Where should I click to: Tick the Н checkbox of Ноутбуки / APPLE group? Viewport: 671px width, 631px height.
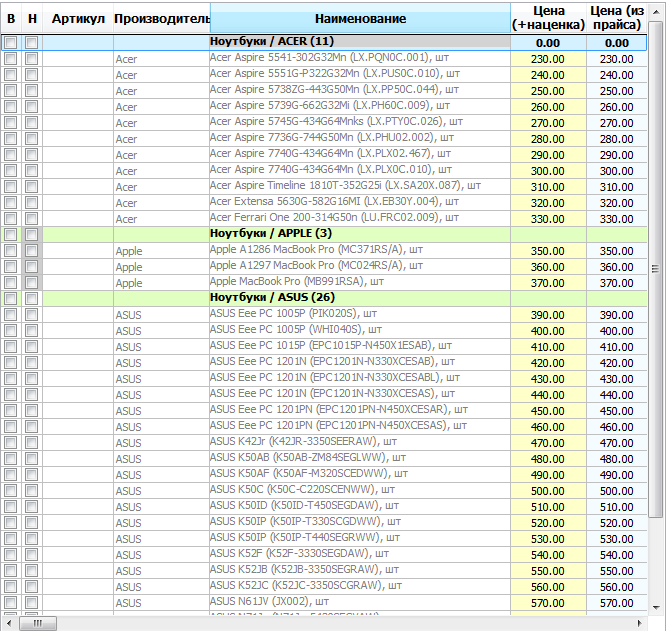point(31,234)
